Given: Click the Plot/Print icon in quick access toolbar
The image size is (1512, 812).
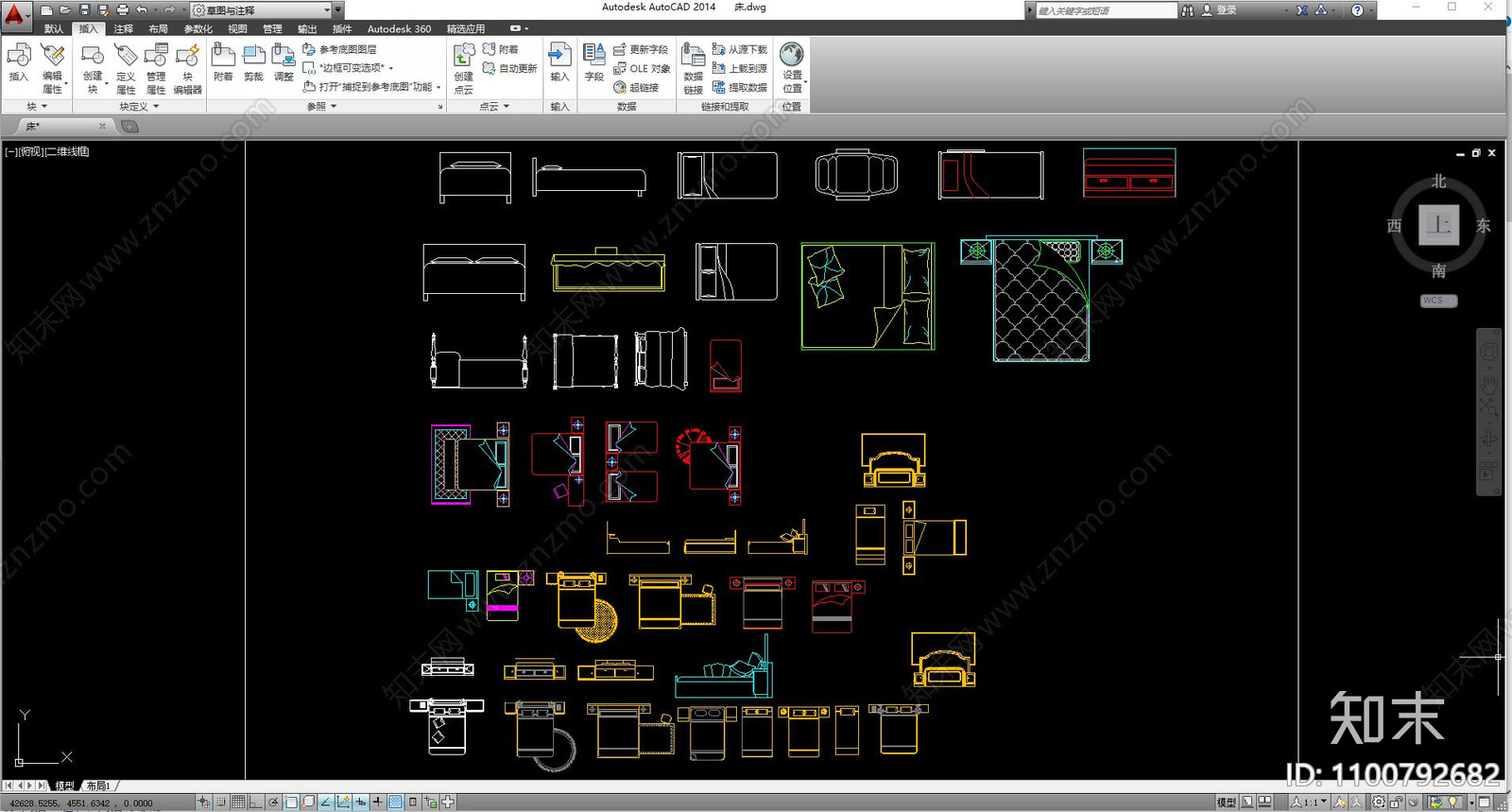Looking at the screenshot, I should [x=122, y=9].
